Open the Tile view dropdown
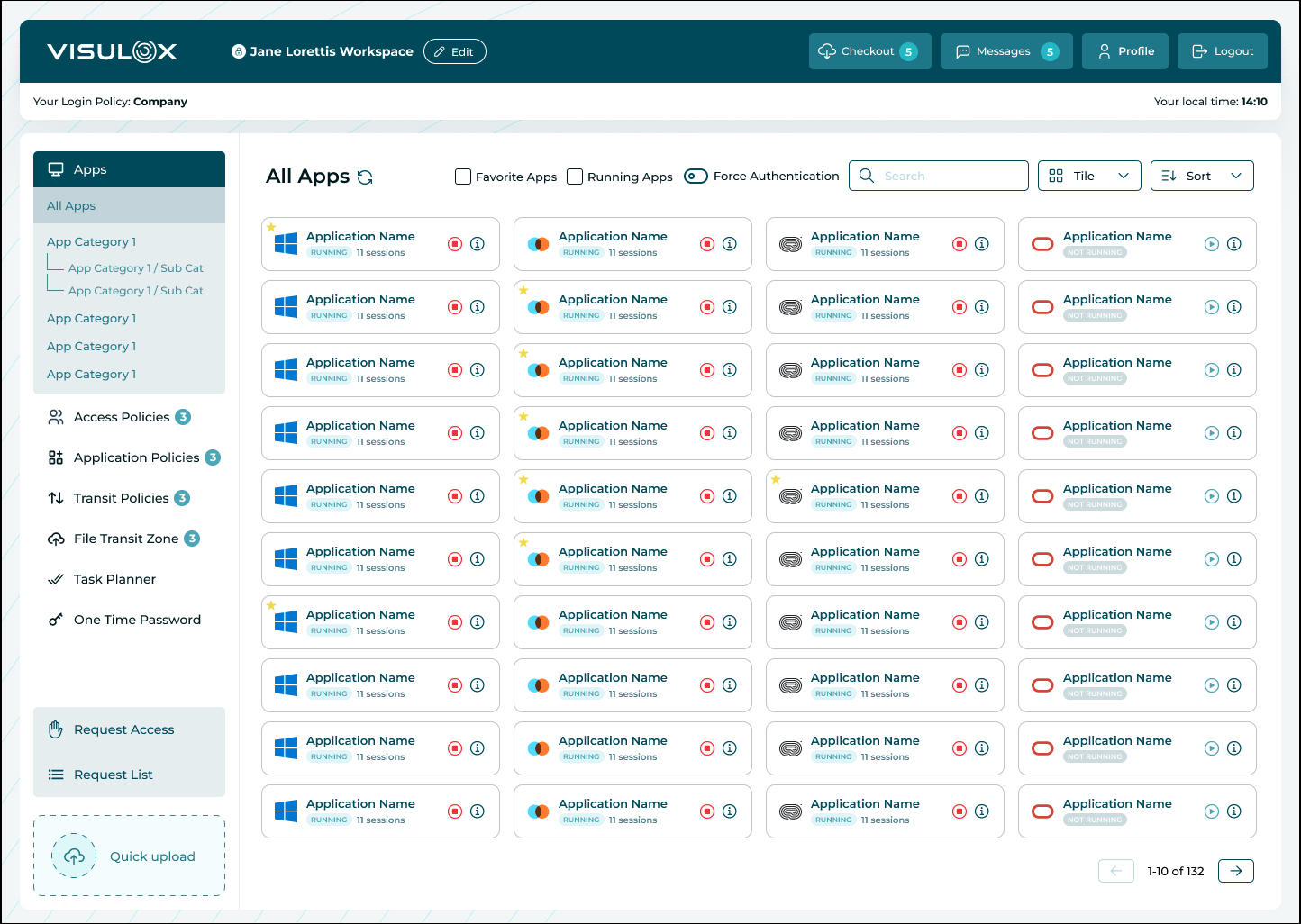This screenshot has width=1301, height=924. coord(1089,176)
